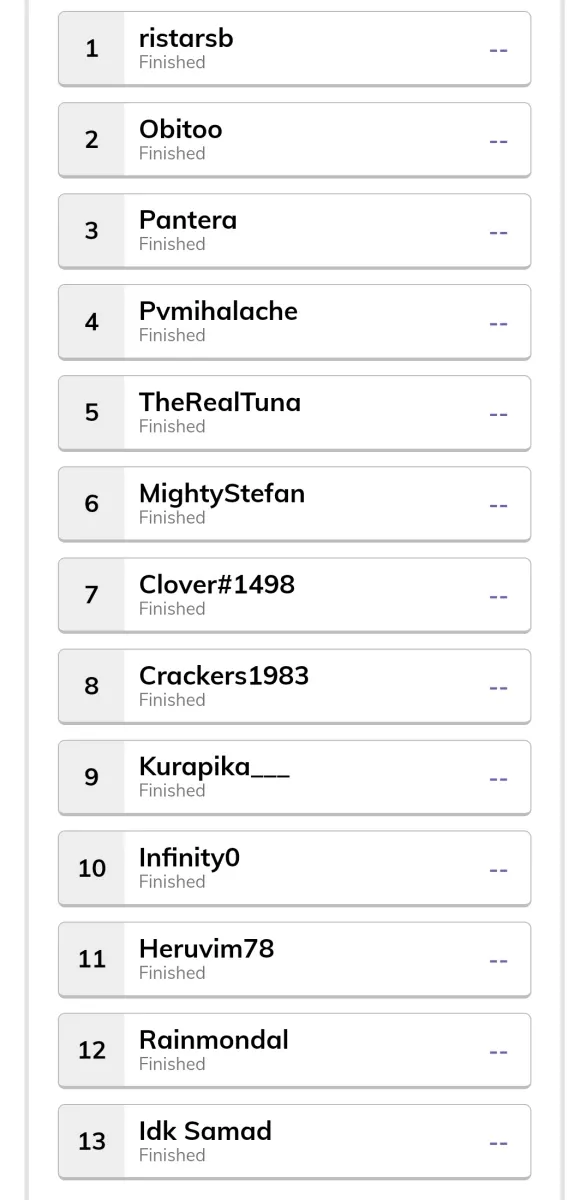Screen dimensions: 580x1200
Task: Click the score dashes for Idk Samad
Action: point(499,1142)
